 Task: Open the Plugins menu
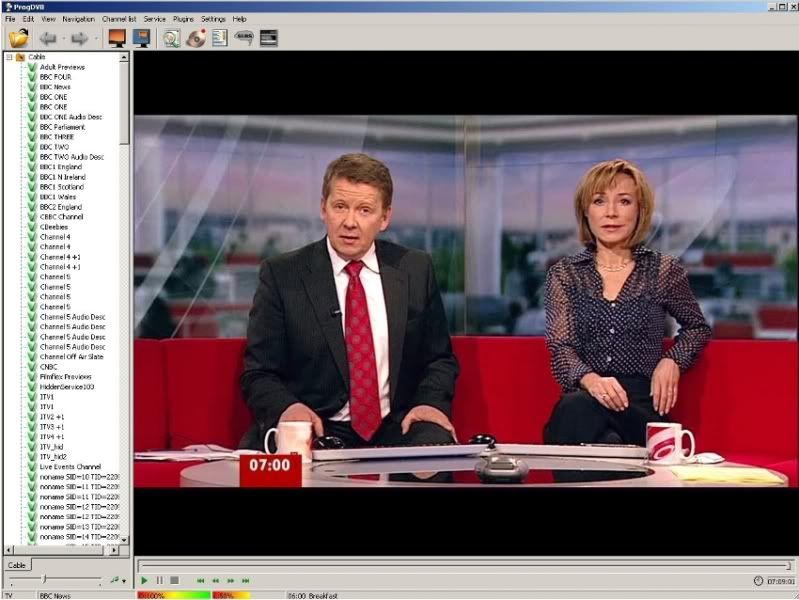click(183, 19)
